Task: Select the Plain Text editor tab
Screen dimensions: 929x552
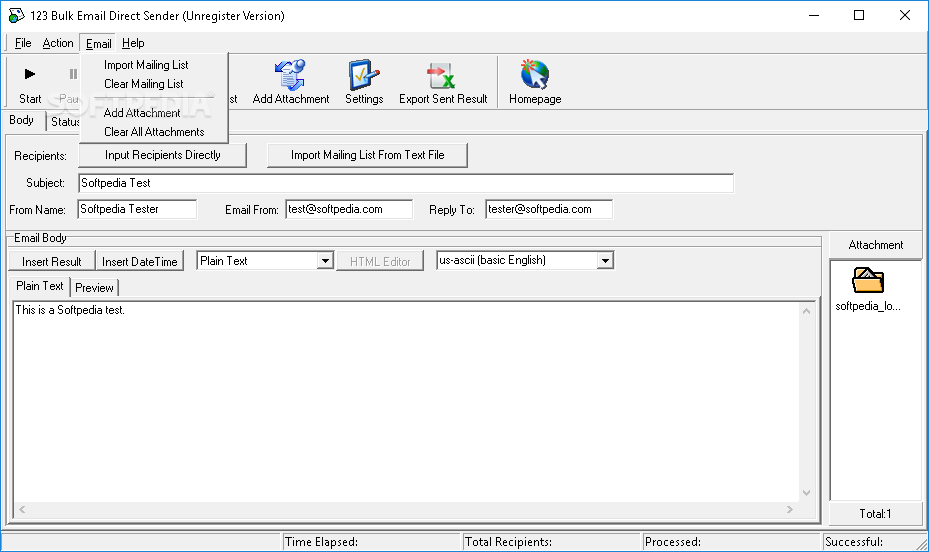Action: click(40, 286)
